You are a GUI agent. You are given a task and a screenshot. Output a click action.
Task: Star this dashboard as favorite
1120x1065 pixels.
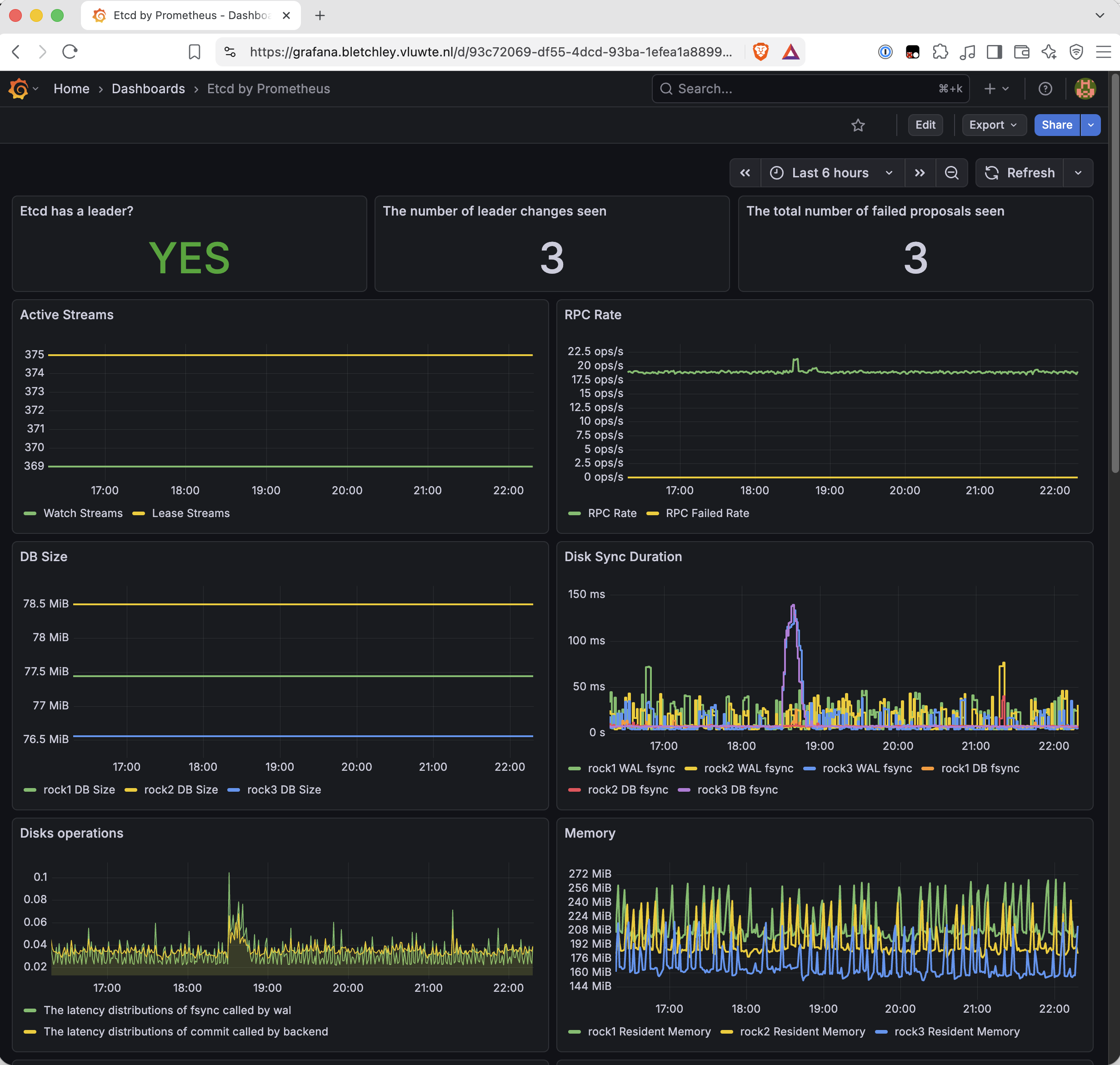tap(858, 125)
